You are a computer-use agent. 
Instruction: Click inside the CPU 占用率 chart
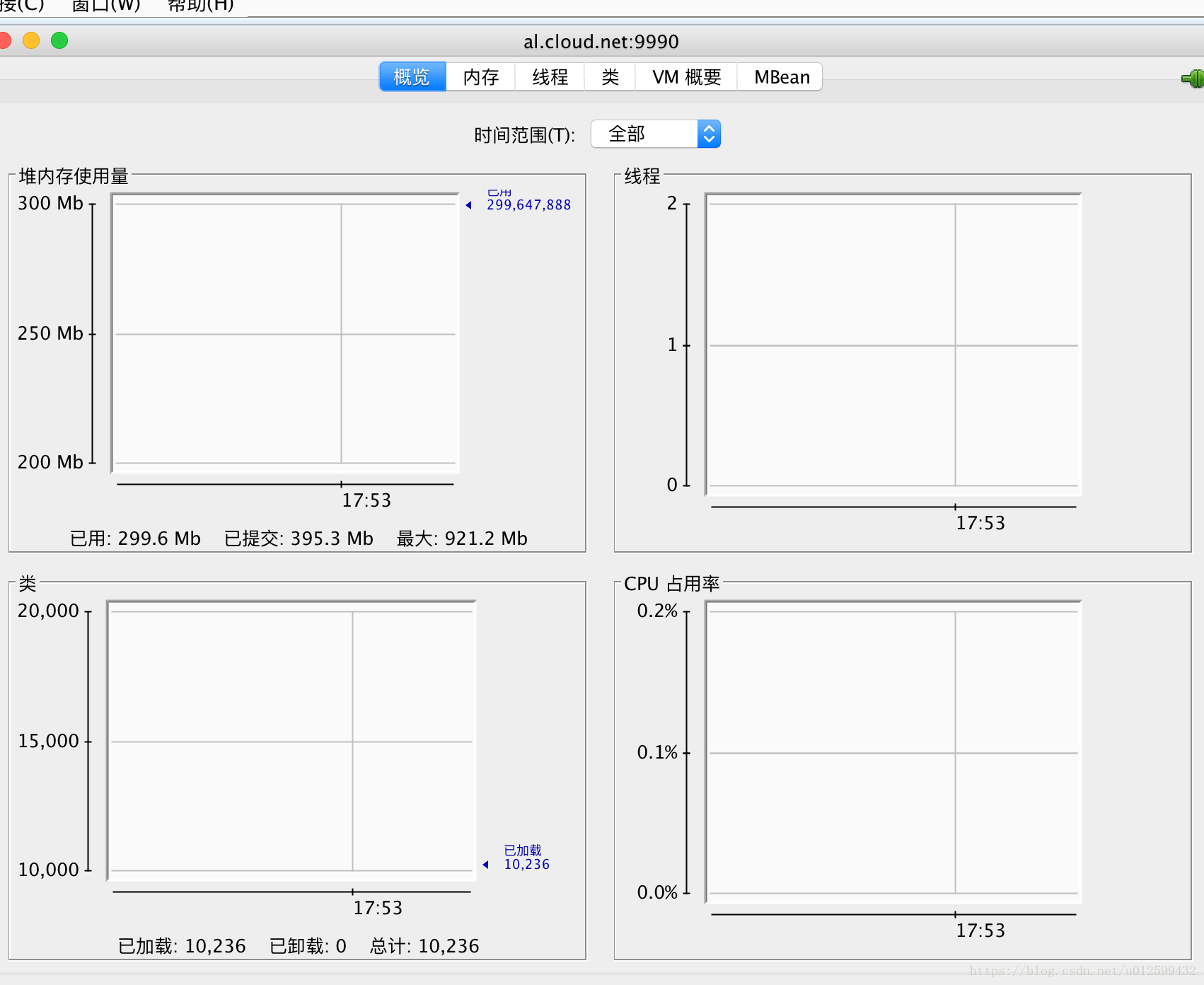893,751
